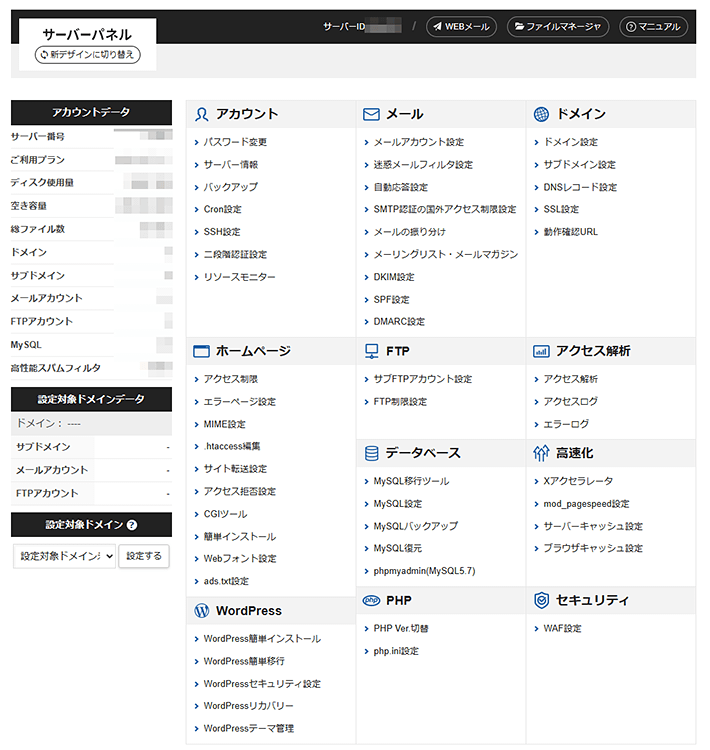Click the database cylinder icon
Screen dimensions: 710x750
pos(371,453)
